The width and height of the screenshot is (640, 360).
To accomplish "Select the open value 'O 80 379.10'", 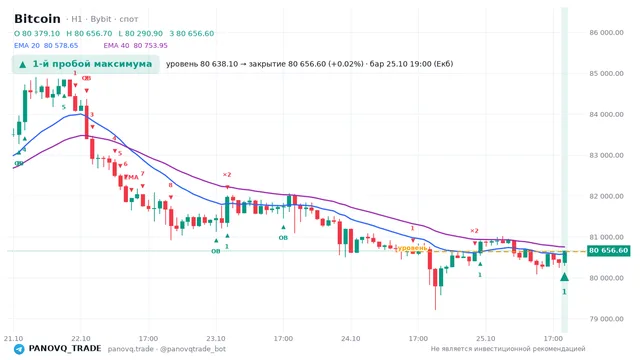I will click(37, 33).
